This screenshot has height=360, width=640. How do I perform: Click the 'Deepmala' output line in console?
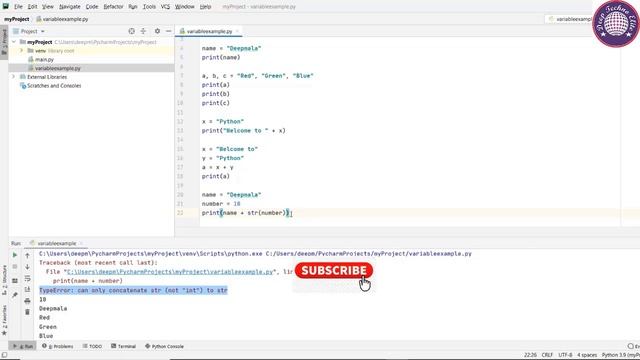coord(53,309)
